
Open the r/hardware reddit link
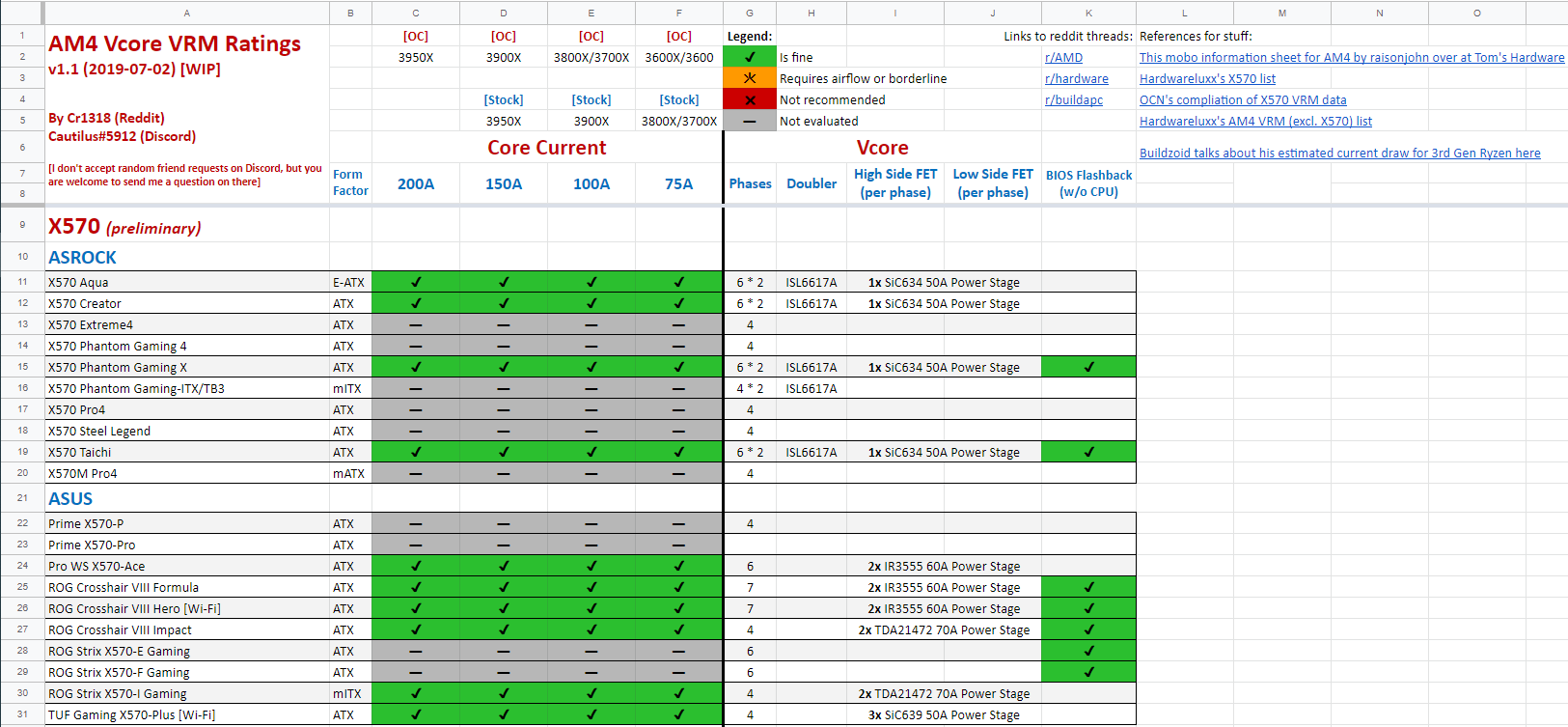pyautogui.click(x=1076, y=78)
